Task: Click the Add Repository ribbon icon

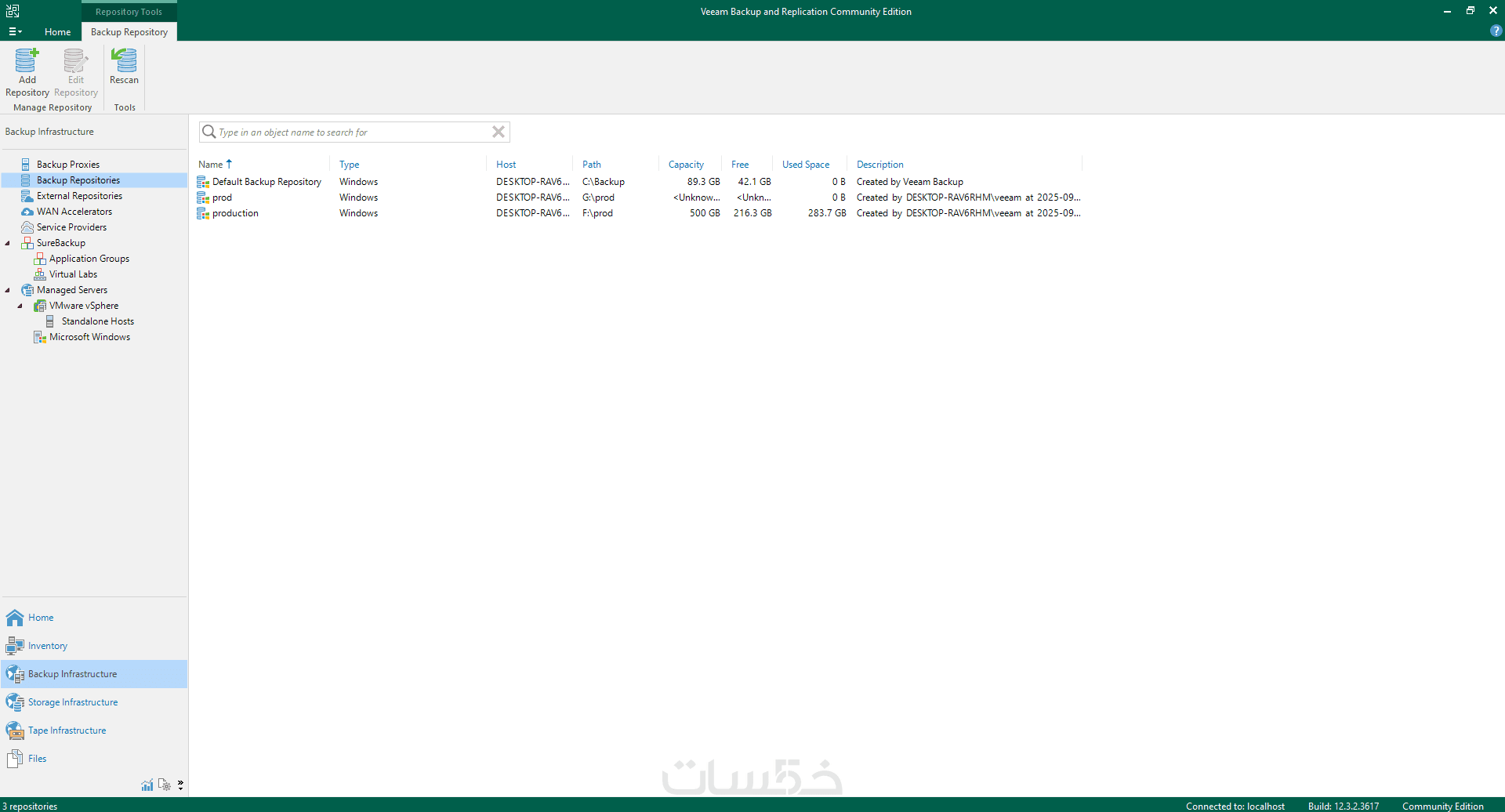Action: (x=27, y=60)
